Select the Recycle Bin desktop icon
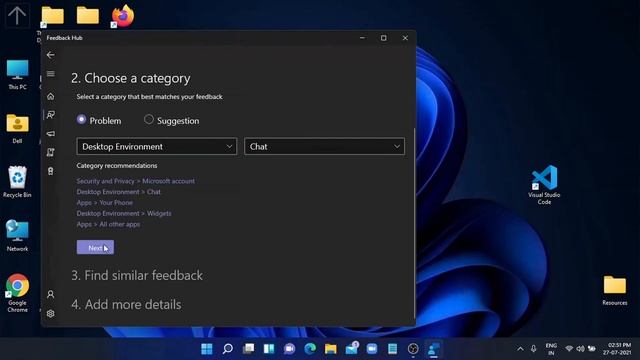 pyautogui.click(x=17, y=182)
